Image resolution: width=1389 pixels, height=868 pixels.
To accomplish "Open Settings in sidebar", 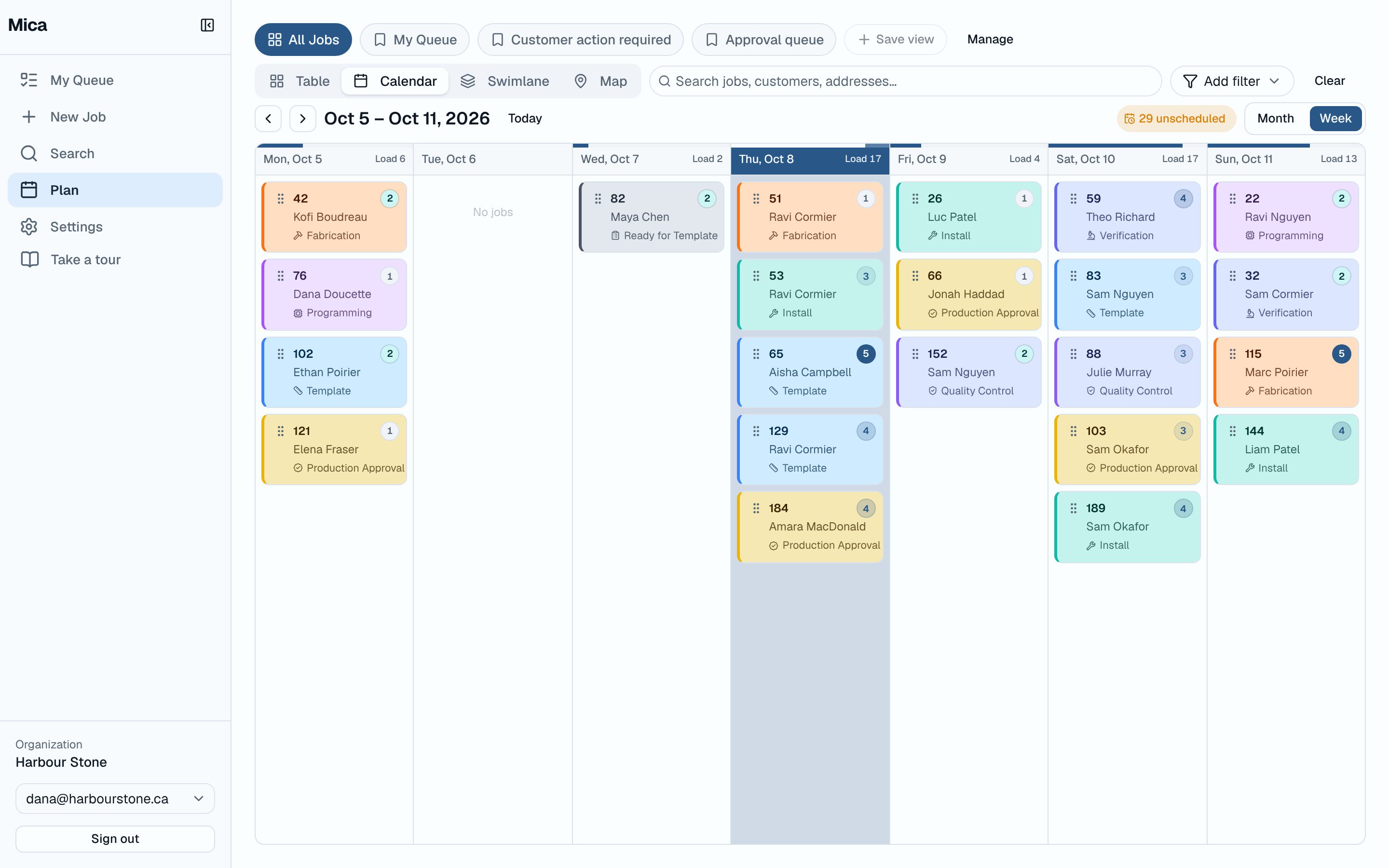I will [x=115, y=227].
